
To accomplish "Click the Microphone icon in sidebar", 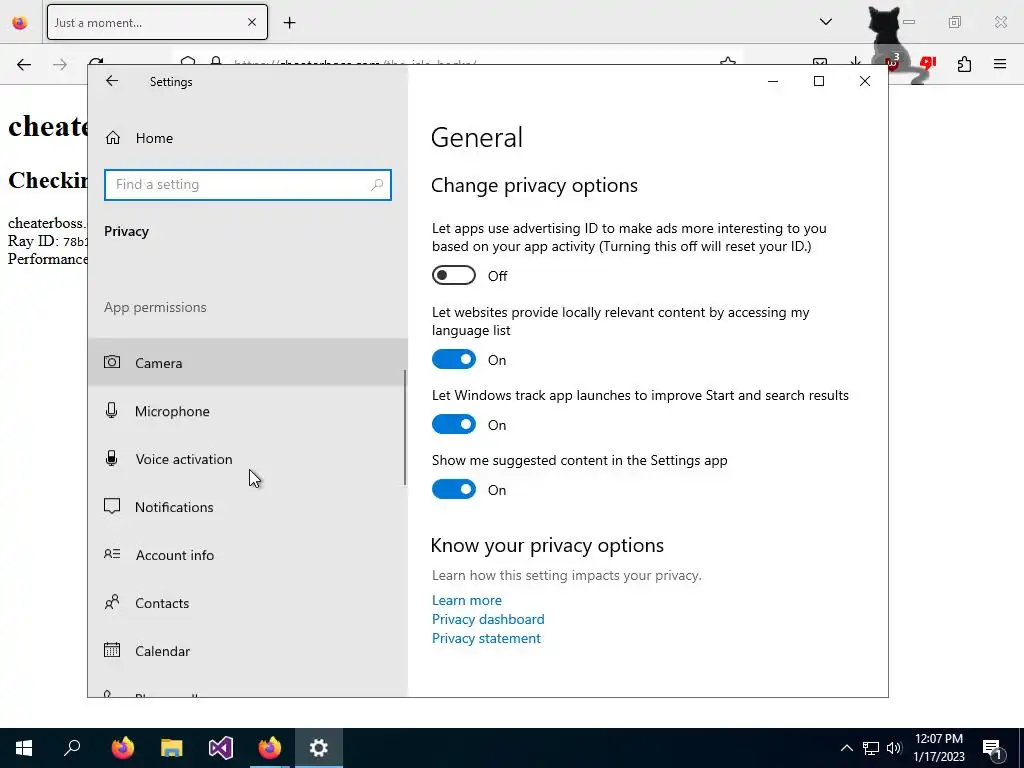I will click(x=112, y=410).
